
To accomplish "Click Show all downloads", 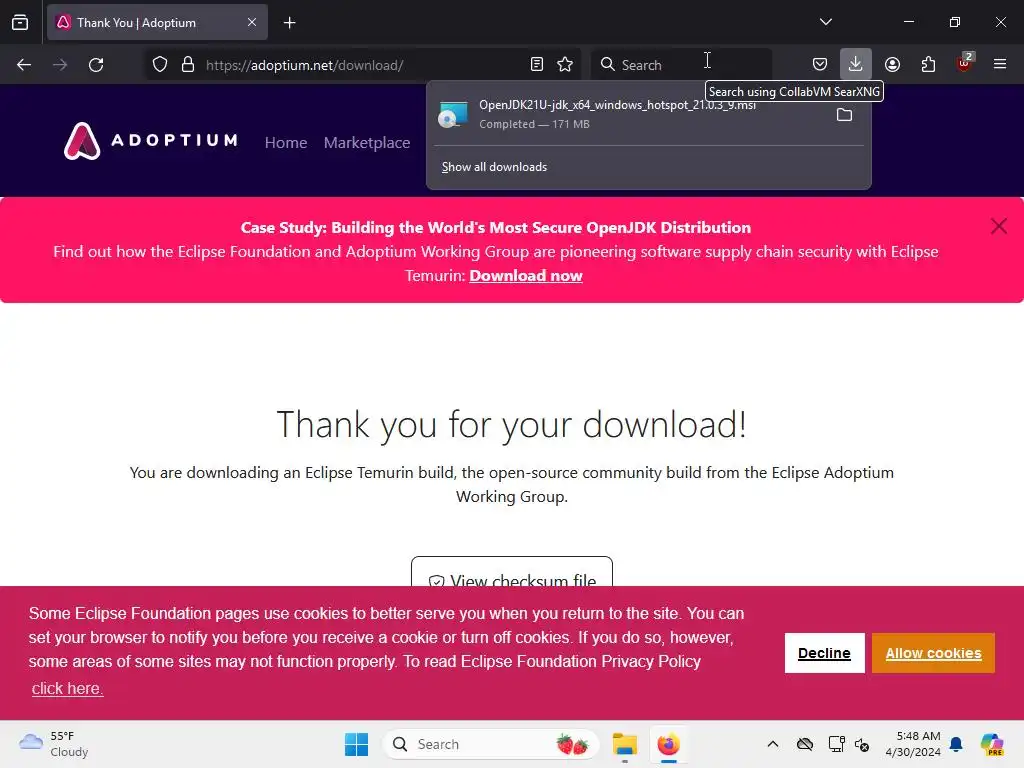I will 494,167.
